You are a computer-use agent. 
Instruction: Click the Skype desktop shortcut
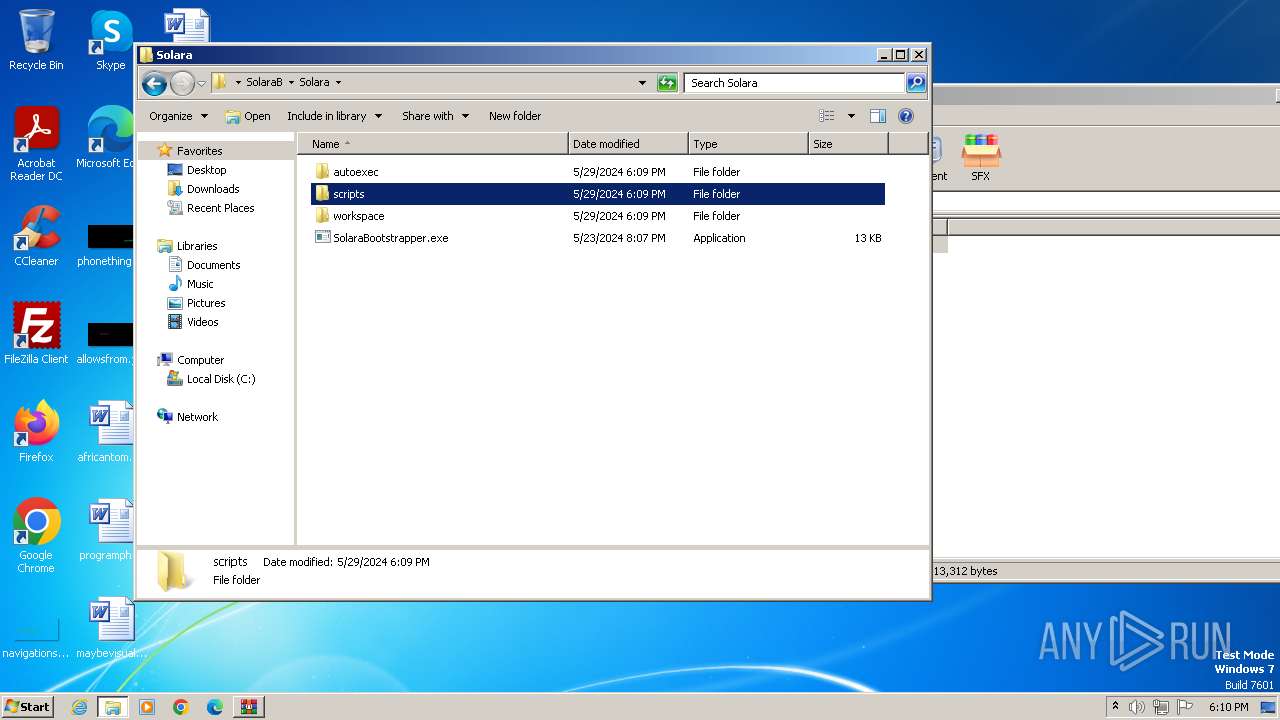(111, 40)
